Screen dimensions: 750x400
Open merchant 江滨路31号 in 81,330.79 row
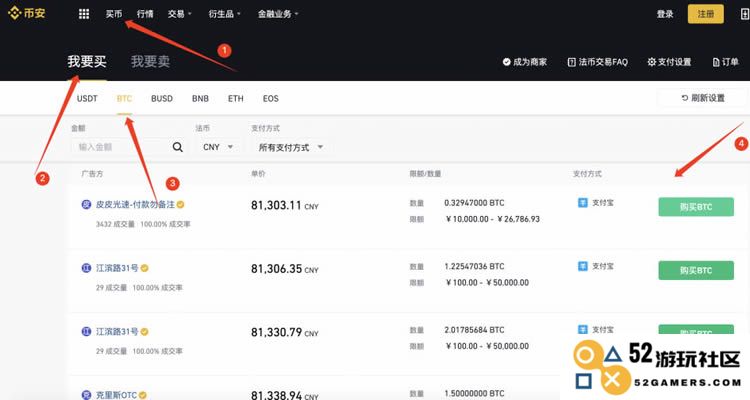(117, 332)
